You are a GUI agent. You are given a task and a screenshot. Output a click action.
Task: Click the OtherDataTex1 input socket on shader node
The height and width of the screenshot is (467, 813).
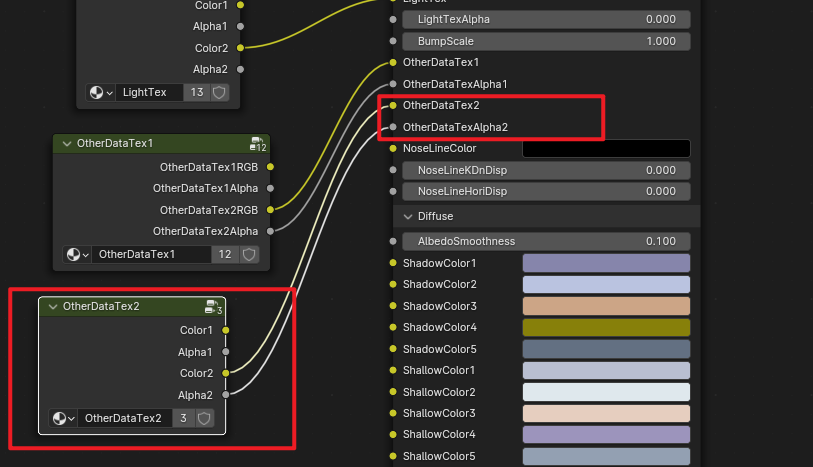pyautogui.click(x=393, y=63)
